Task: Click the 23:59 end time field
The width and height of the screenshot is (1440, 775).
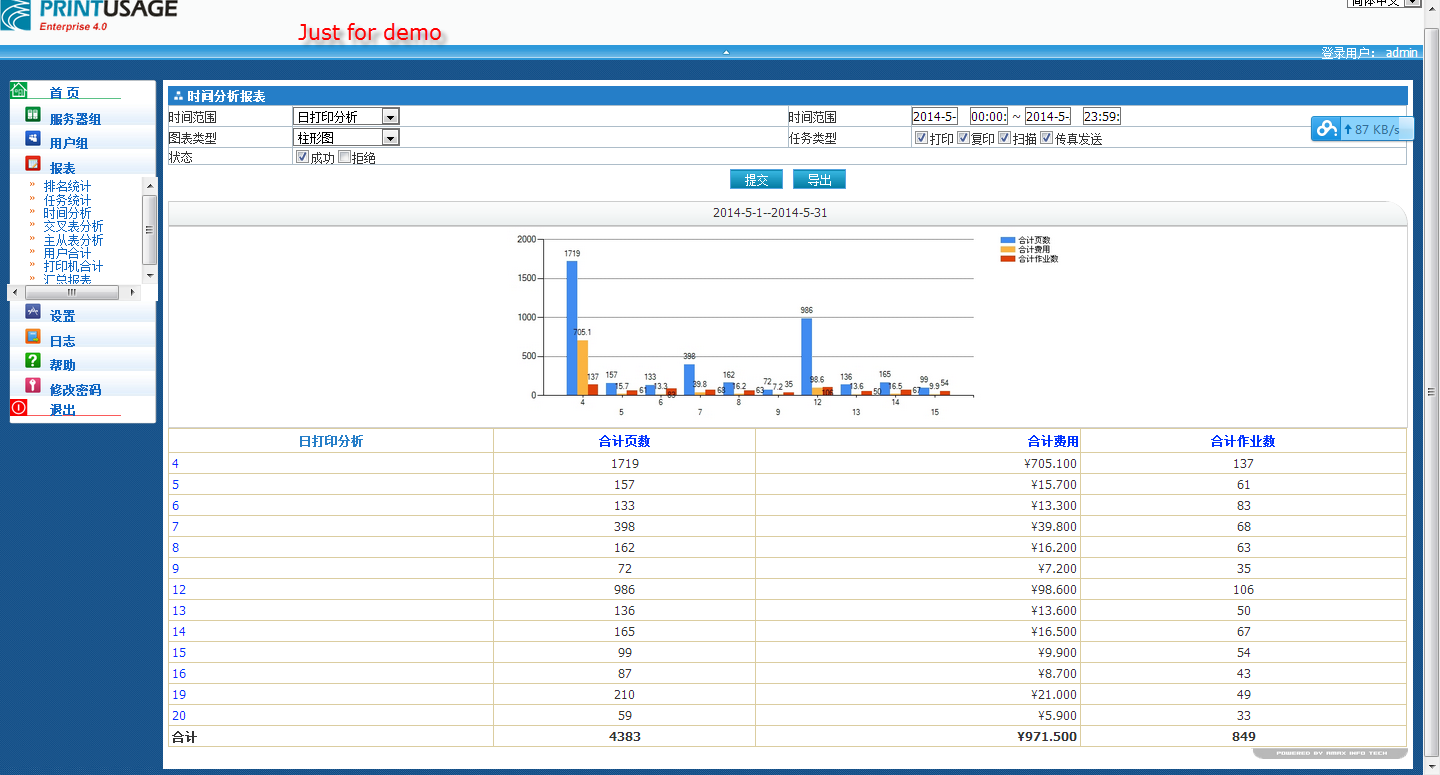Action: click(1102, 117)
